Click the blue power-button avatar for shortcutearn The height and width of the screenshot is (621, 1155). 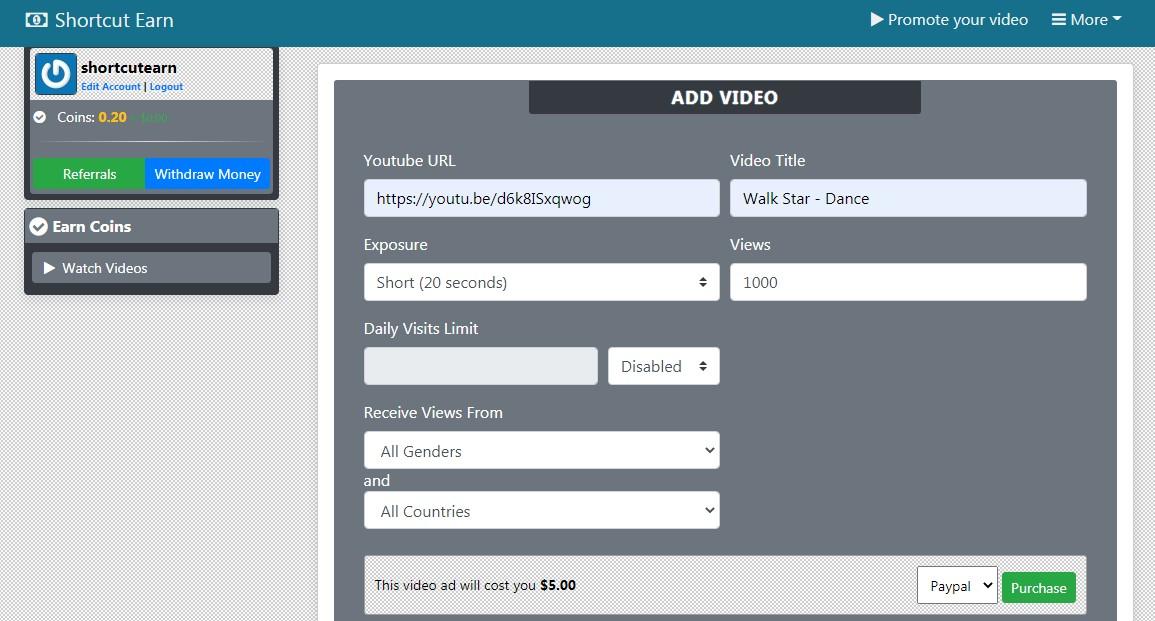(55, 73)
